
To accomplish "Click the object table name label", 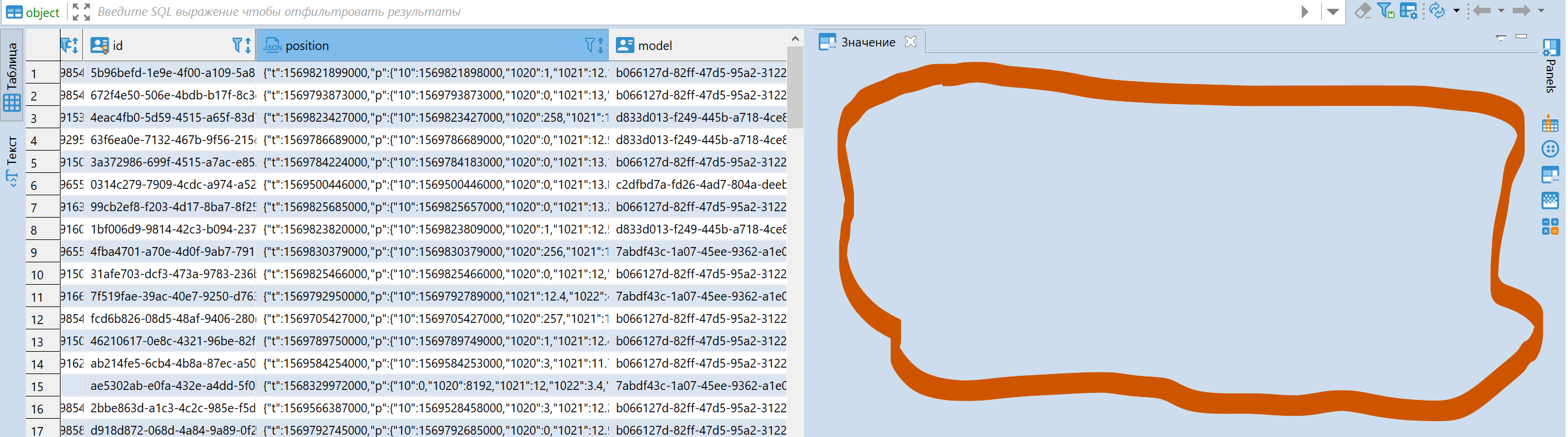I will tap(42, 12).
